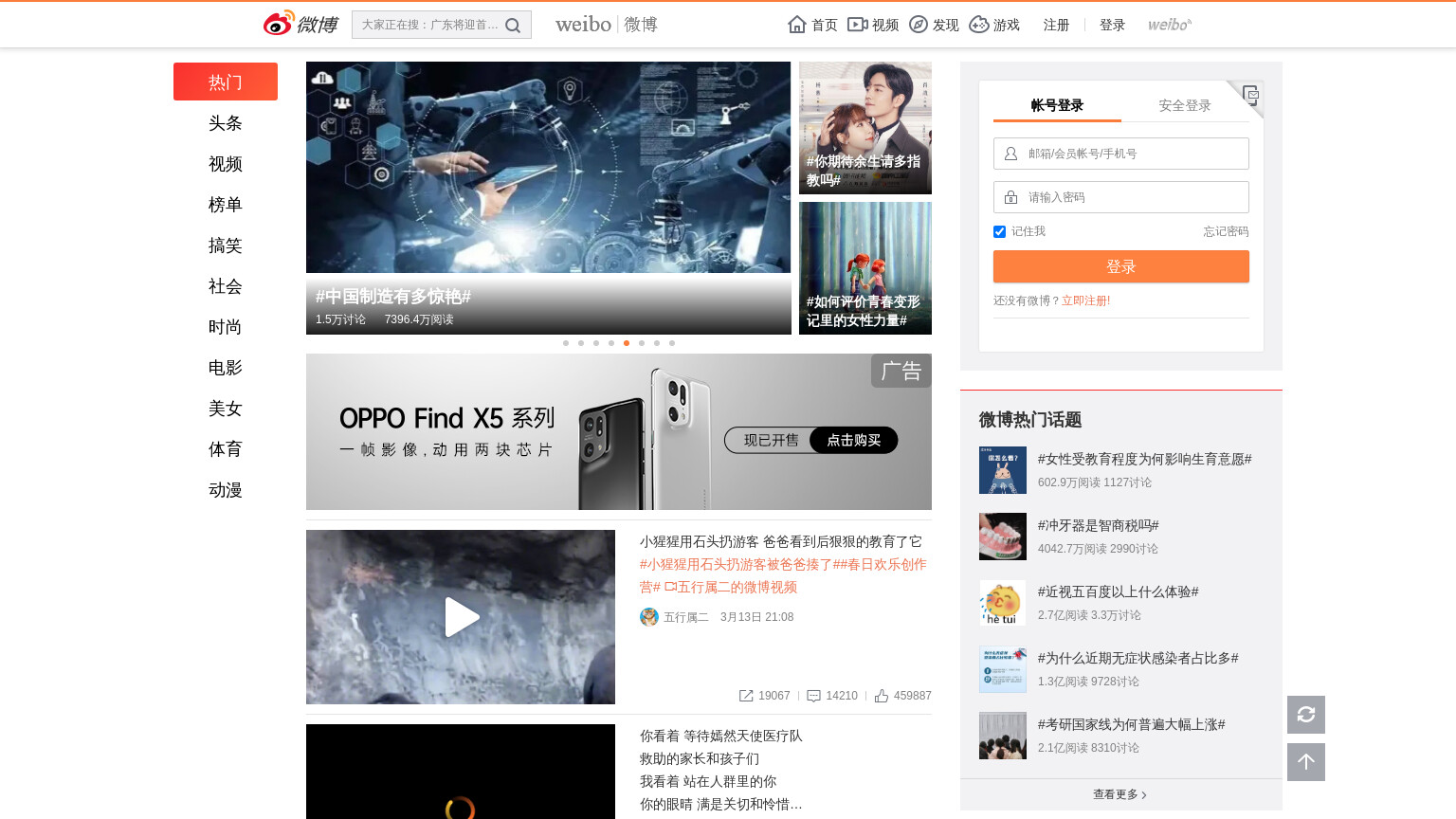
Task: Open 发现 from the top navigation
Action: tap(934, 25)
